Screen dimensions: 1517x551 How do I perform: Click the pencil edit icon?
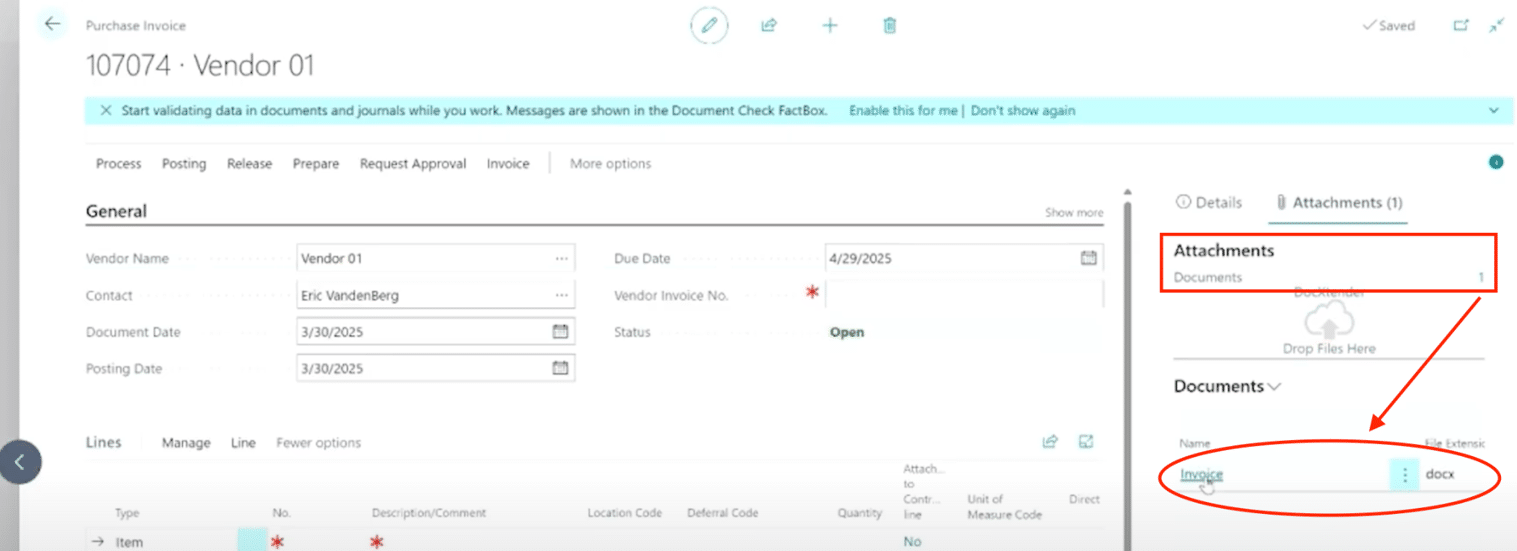tap(709, 26)
